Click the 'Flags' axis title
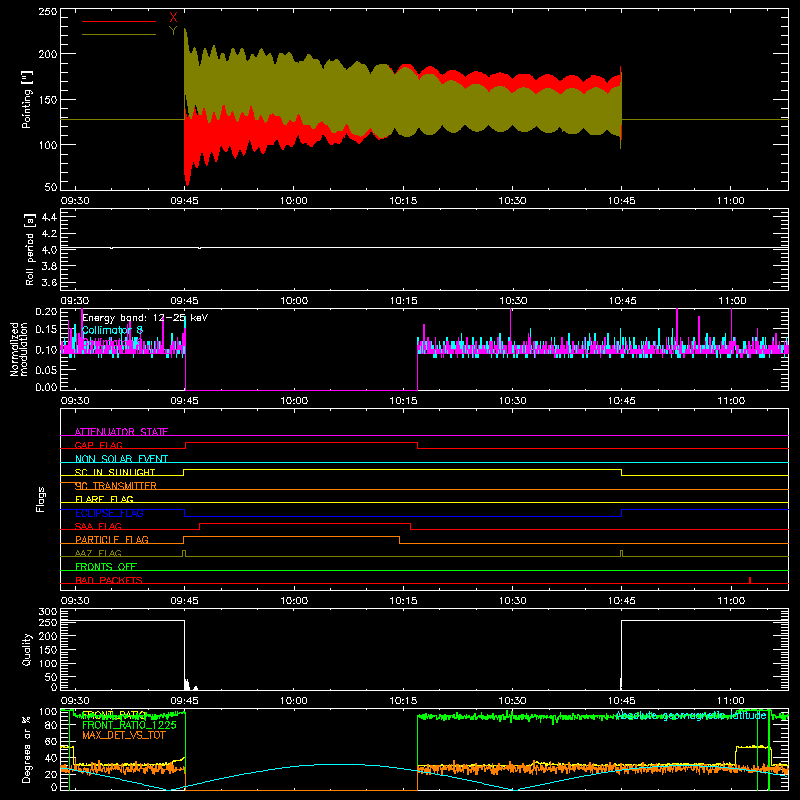 pos(40,499)
